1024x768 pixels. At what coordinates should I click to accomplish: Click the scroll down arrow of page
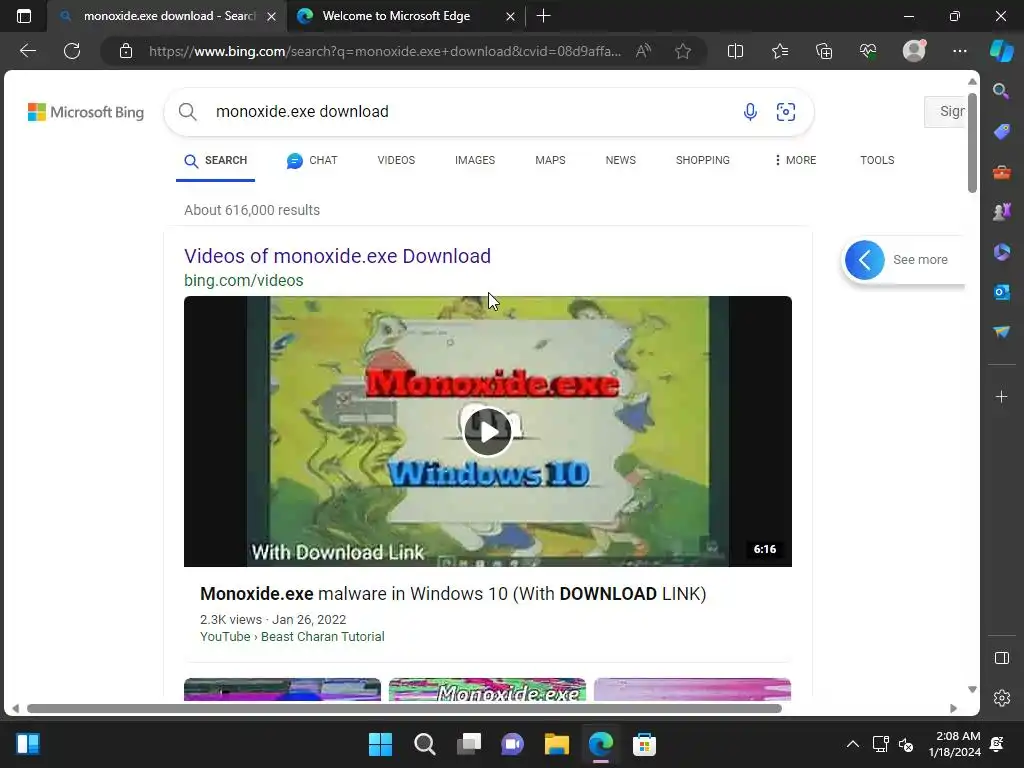tap(972, 690)
